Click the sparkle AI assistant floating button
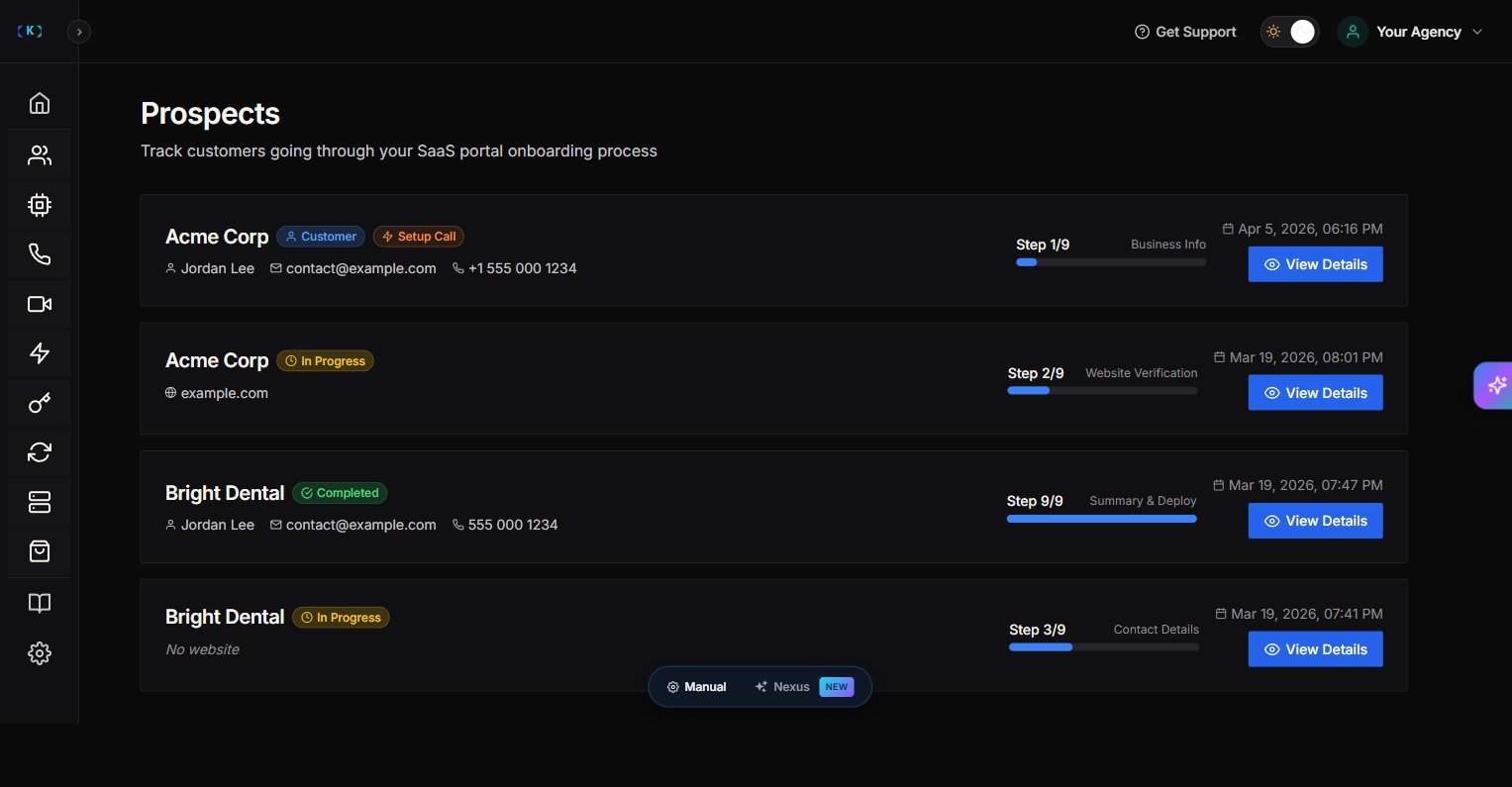This screenshot has width=1512, height=787. tap(1495, 386)
